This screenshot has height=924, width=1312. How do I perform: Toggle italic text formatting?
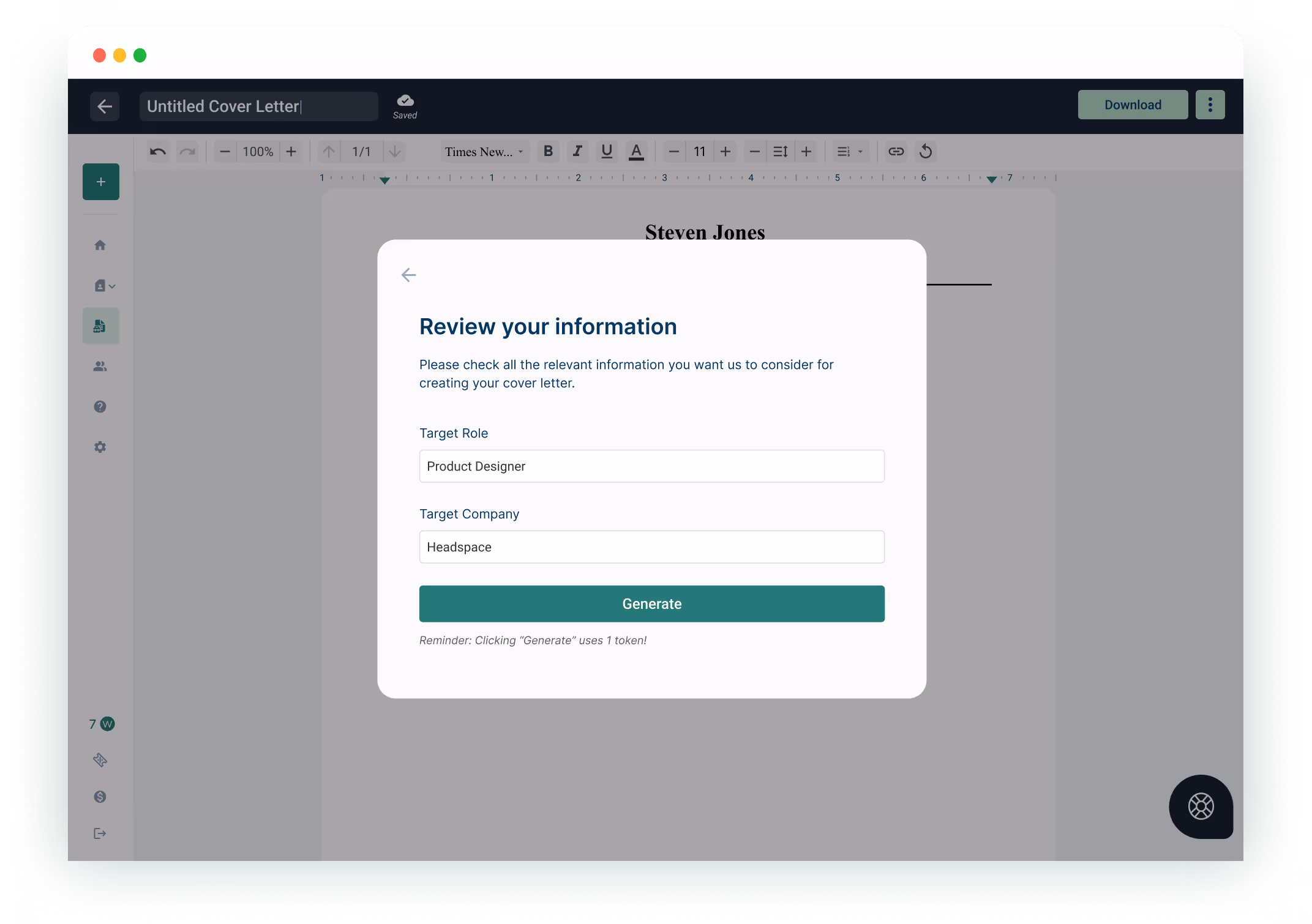pyautogui.click(x=577, y=151)
